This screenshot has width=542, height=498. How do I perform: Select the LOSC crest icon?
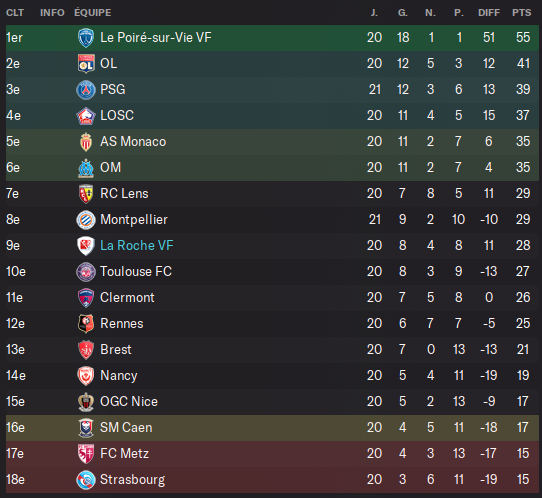(x=86, y=116)
